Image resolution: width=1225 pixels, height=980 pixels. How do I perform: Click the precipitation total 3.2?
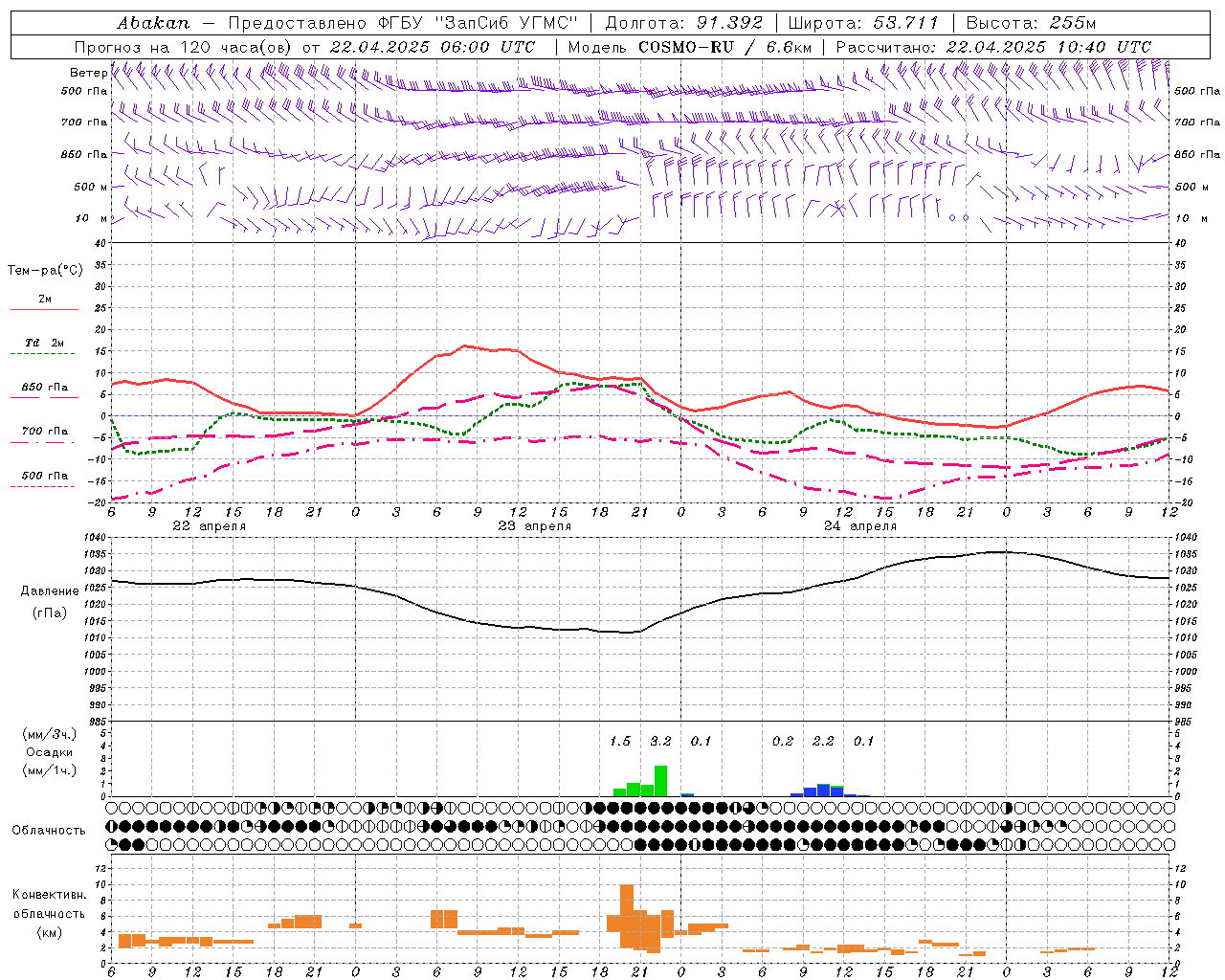tap(660, 742)
